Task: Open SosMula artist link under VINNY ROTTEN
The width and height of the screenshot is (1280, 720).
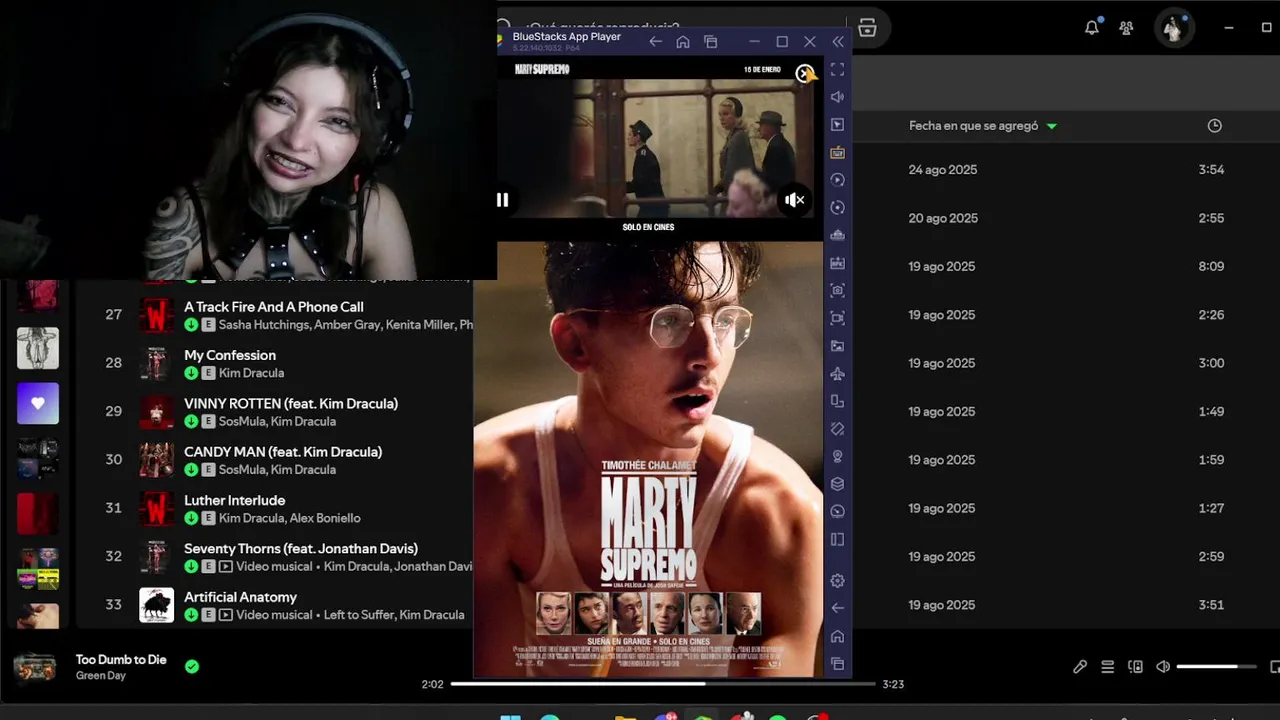Action: coord(242,421)
